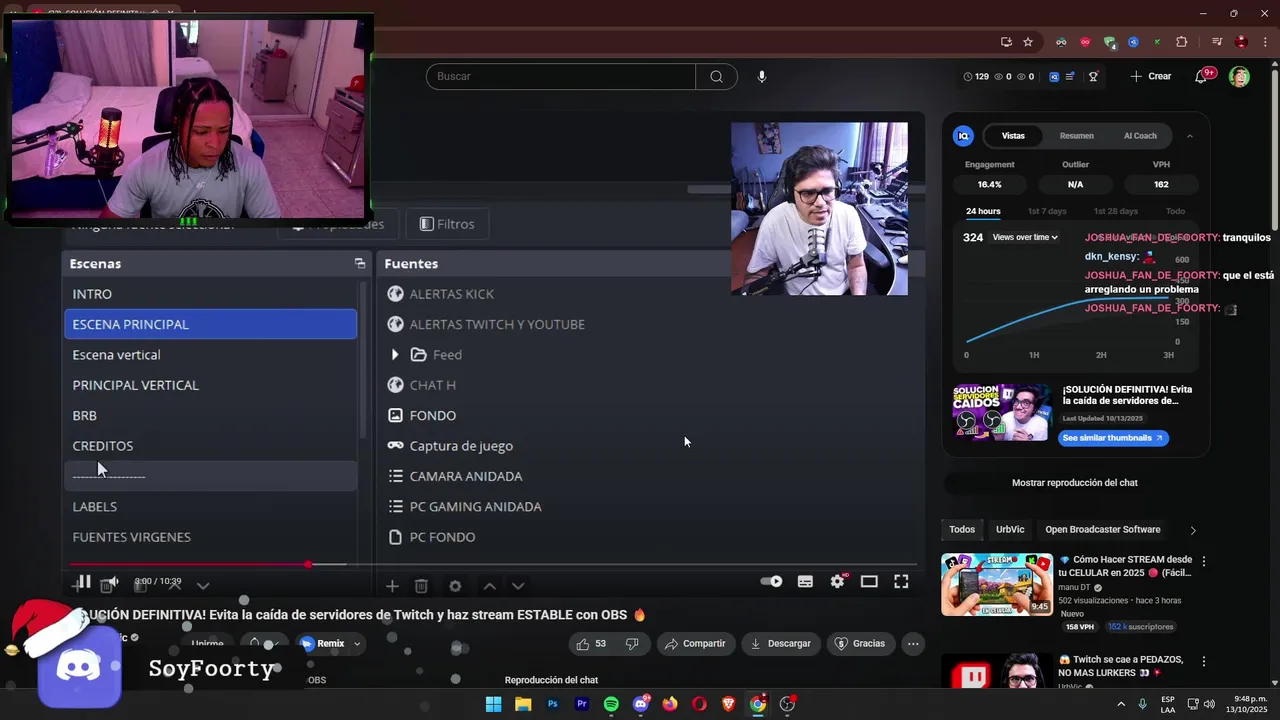Click install app icon in address bar
The width and height of the screenshot is (1280, 720).
point(1006,42)
